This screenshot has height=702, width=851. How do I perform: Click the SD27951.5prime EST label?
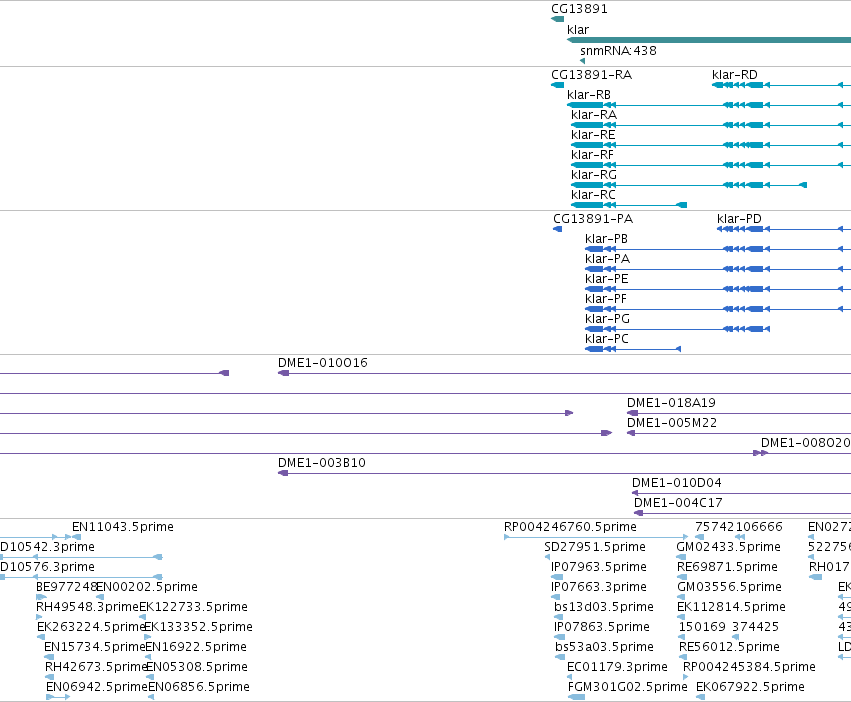click(595, 547)
